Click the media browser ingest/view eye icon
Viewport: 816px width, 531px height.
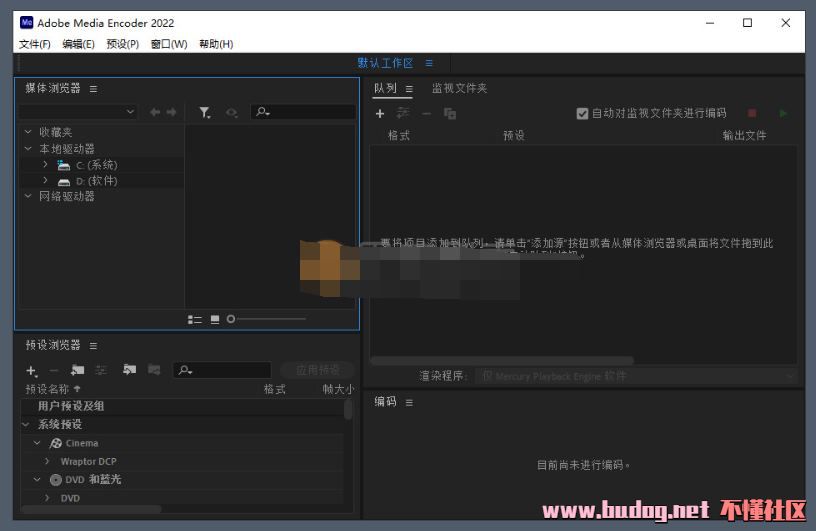(x=232, y=112)
